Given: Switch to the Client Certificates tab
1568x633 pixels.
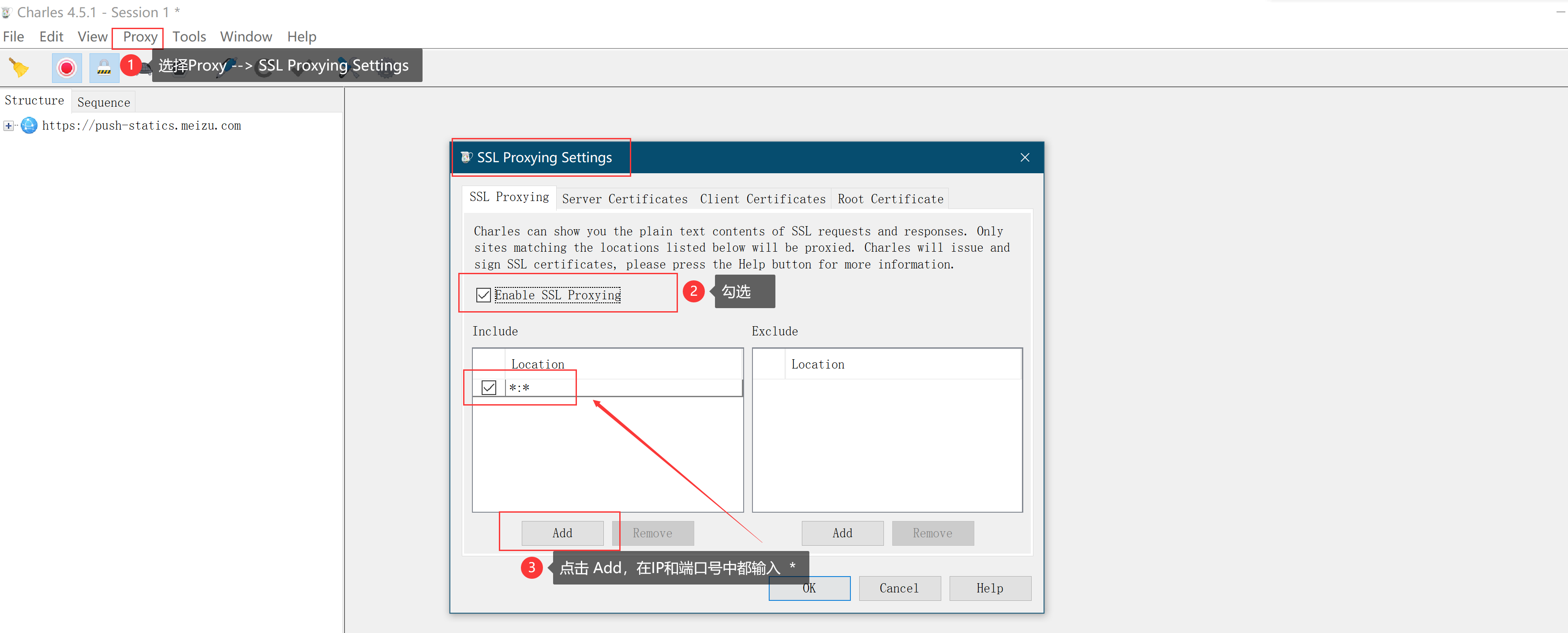Looking at the screenshot, I should (762, 199).
